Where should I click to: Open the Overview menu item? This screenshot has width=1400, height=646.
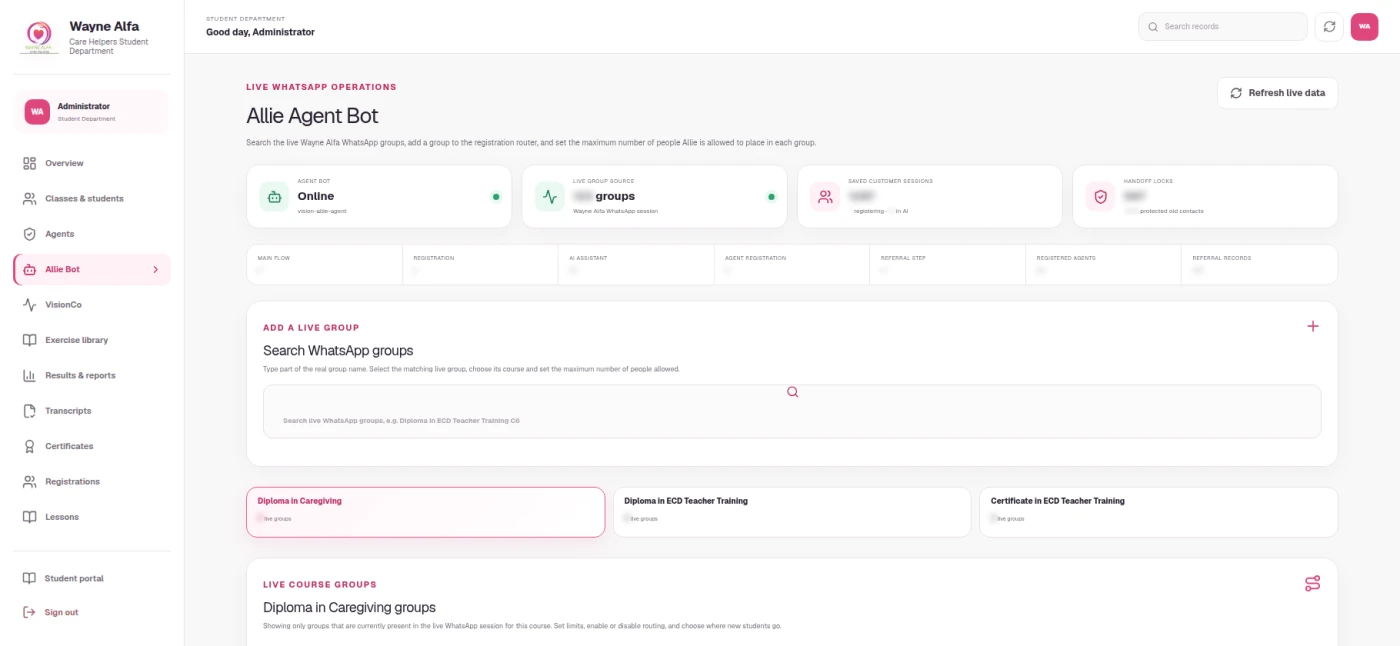[92, 163]
